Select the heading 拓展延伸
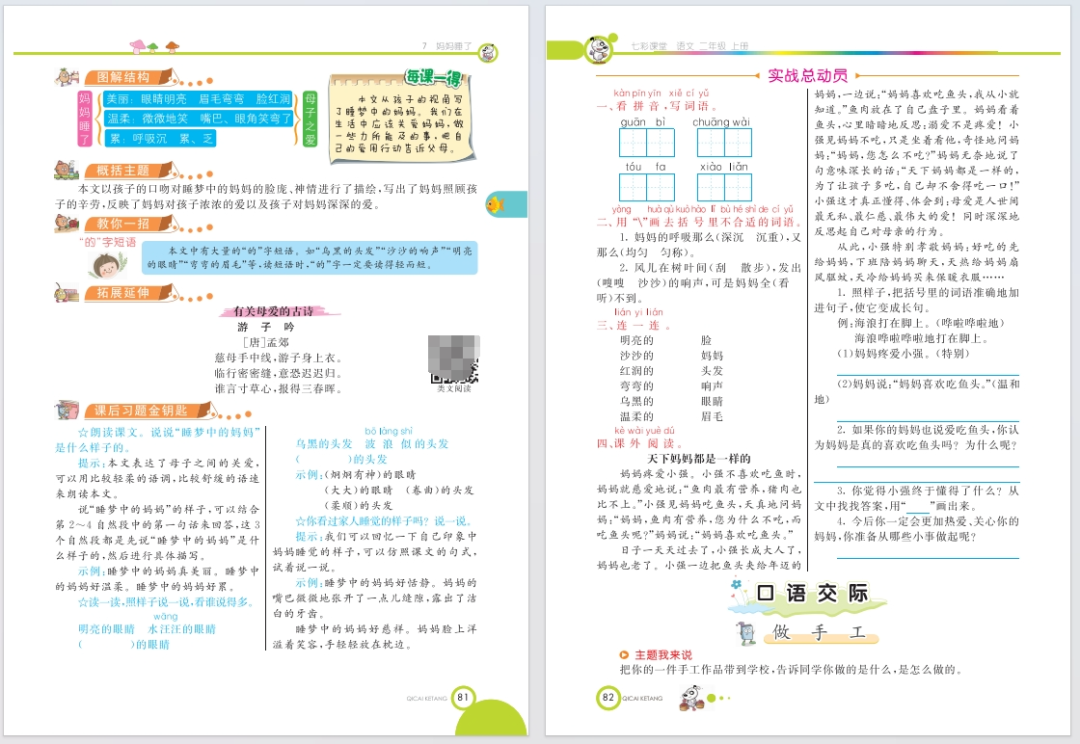The image size is (1080, 744). (123, 293)
